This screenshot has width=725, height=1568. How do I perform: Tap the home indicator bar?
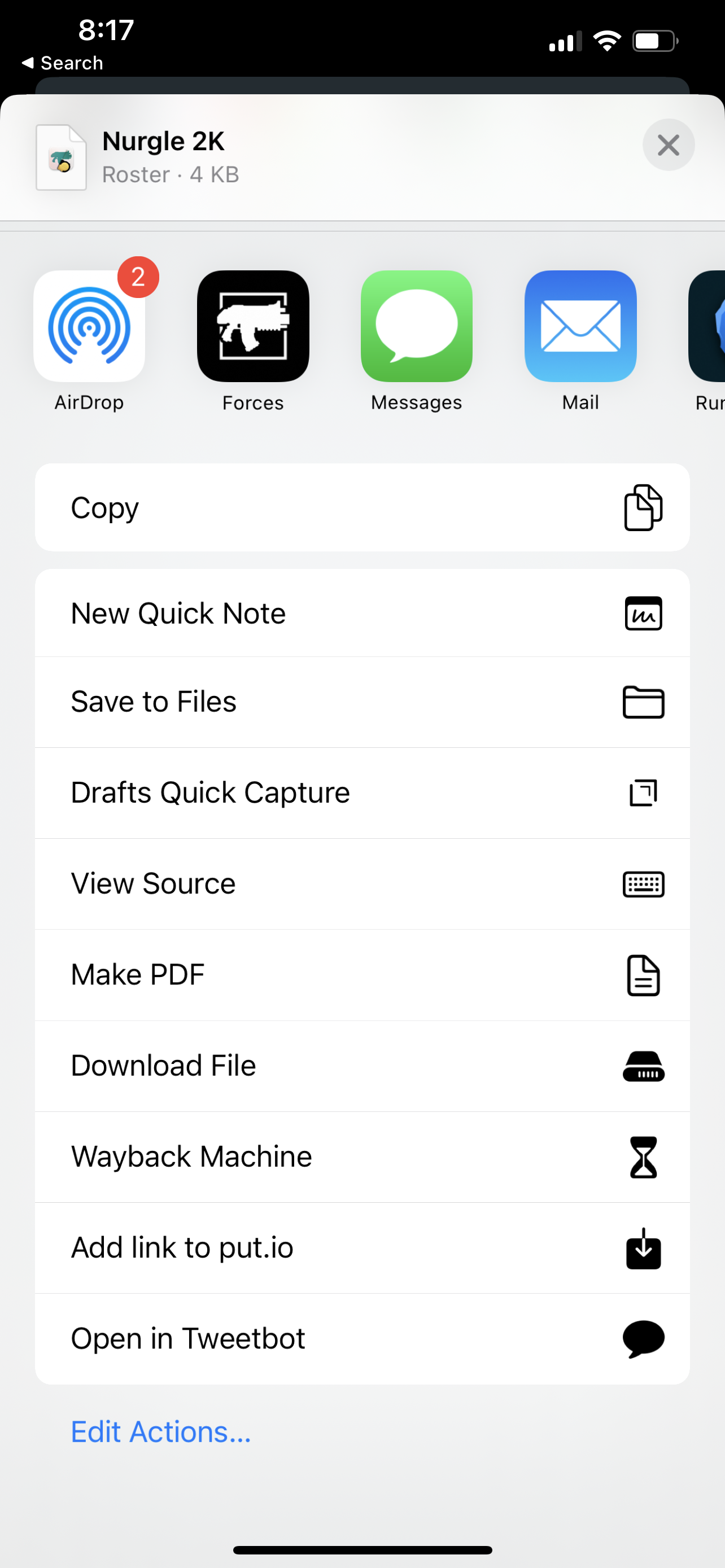(x=362, y=1550)
